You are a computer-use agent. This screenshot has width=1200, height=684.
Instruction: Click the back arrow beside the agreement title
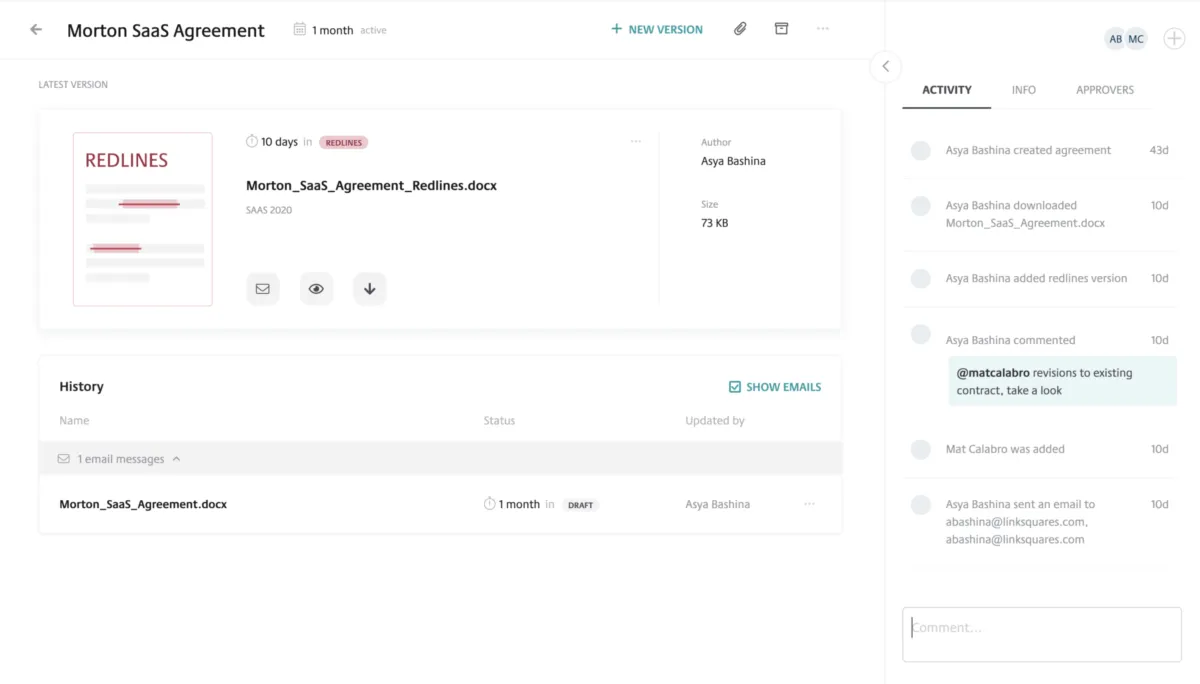click(x=36, y=30)
